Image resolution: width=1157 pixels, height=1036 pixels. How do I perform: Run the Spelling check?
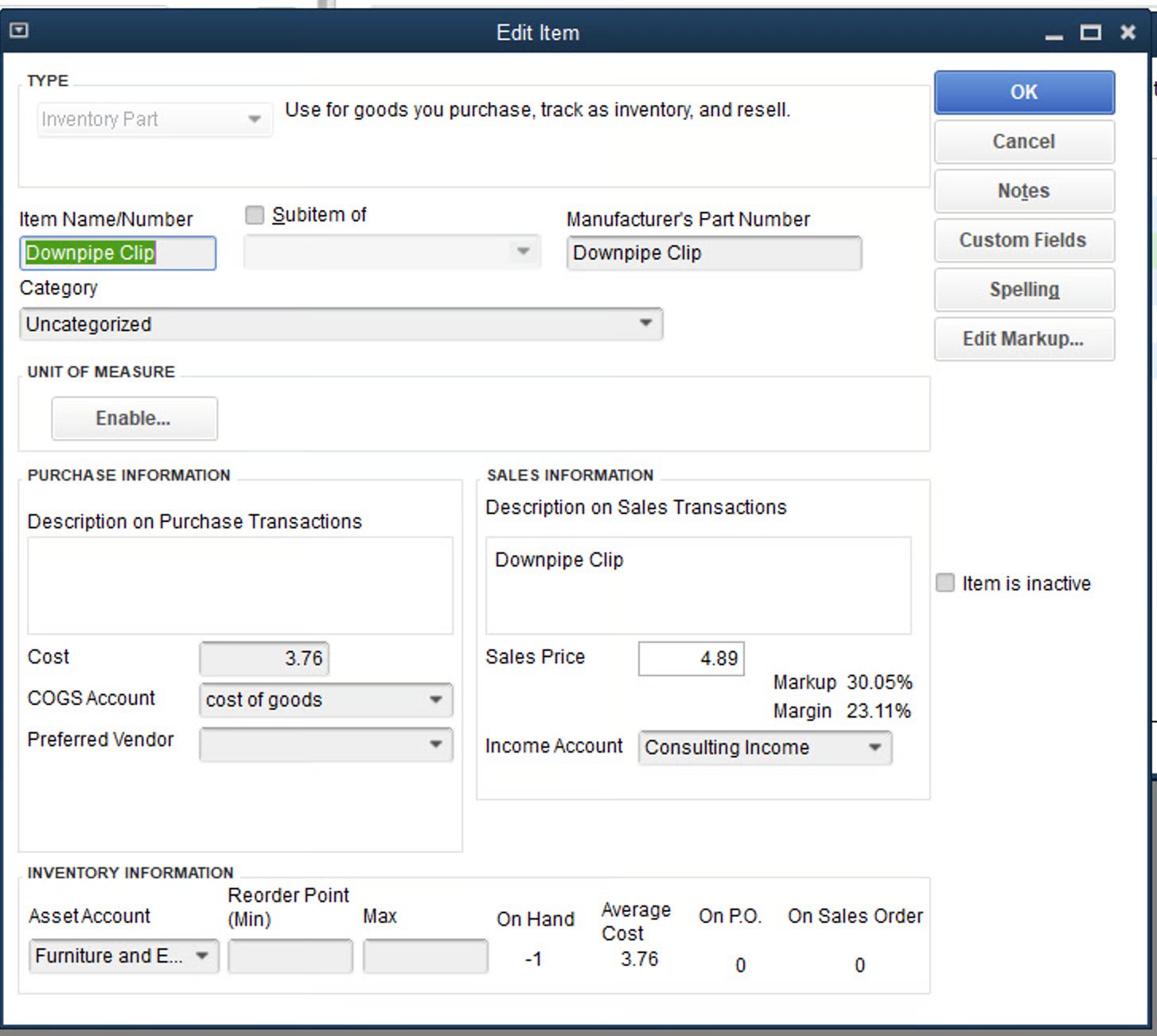pyautogui.click(x=1024, y=290)
